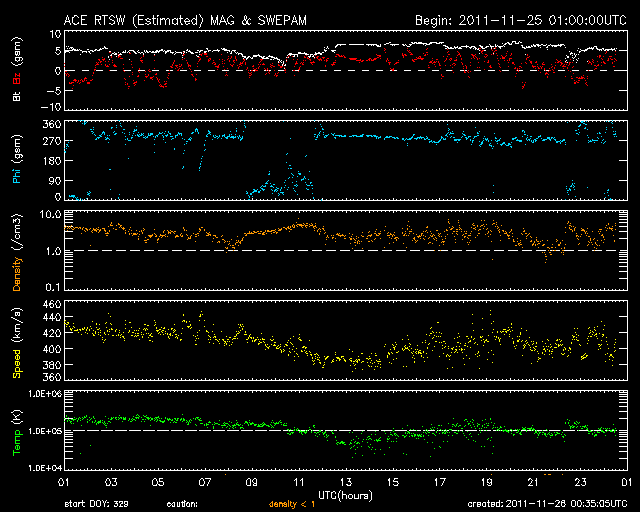Click the start DOY: 329 text
640x512 pixels.
click(x=96, y=505)
